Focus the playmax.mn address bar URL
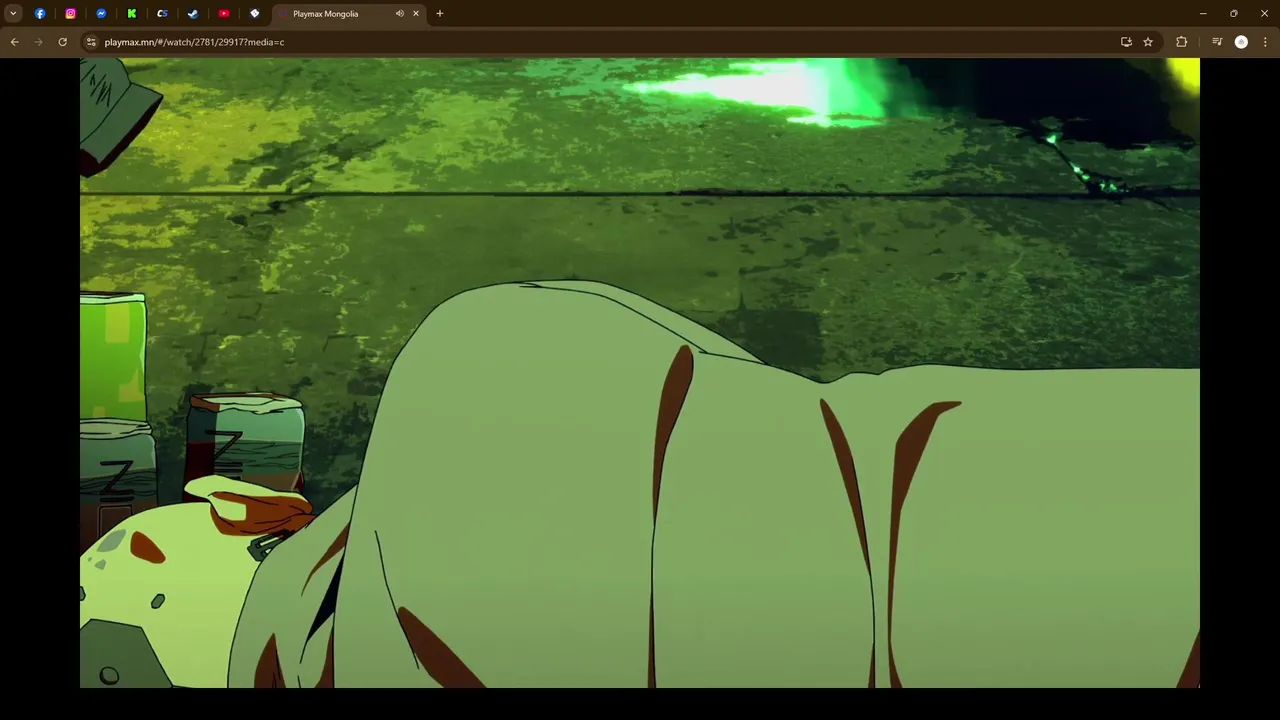This screenshot has height=720, width=1280. tap(194, 42)
